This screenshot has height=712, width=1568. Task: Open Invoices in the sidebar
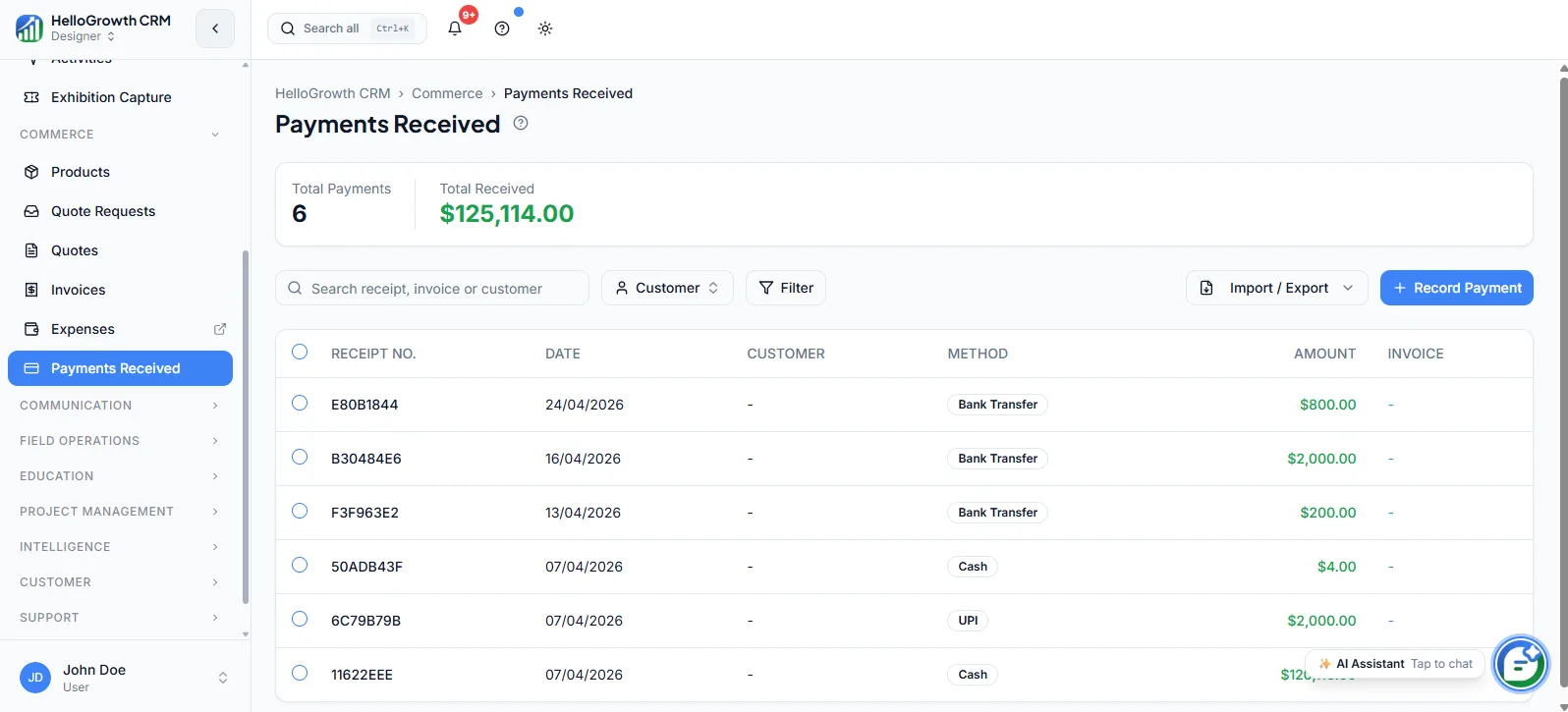click(x=120, y=290)
